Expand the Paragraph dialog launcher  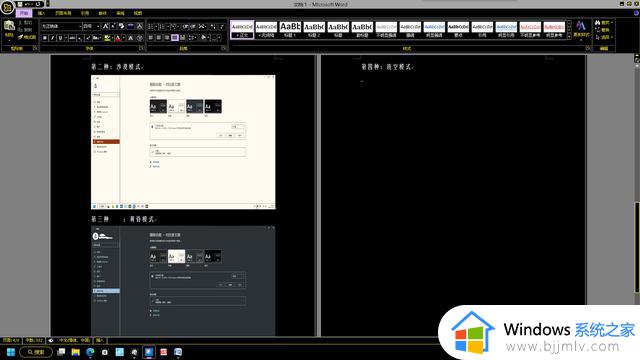point(224,48)
